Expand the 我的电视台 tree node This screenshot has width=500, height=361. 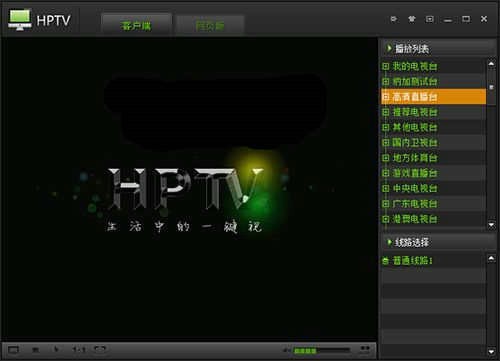(386, 66)
